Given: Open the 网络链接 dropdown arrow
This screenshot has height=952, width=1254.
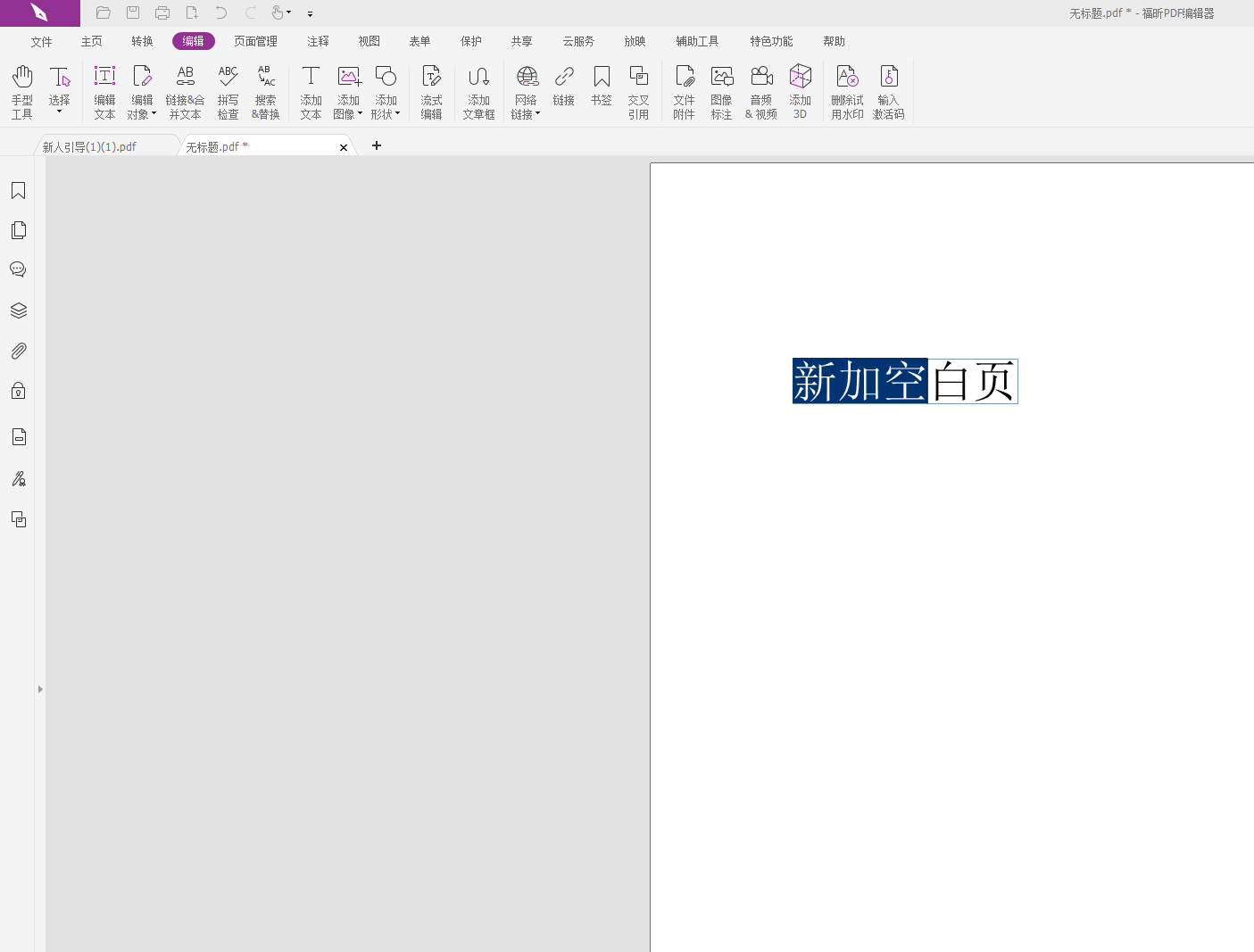Looking at the screenshot, I should pos(536,114).
